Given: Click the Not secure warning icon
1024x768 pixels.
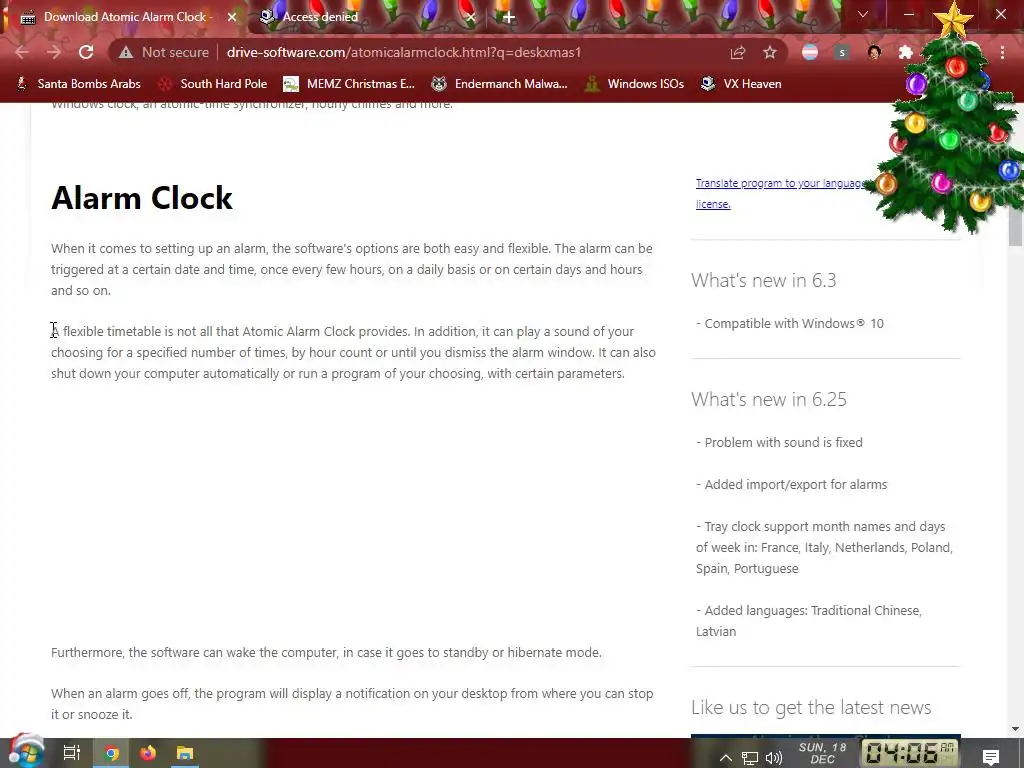Looking at the screenshot, I should (126, 52).
